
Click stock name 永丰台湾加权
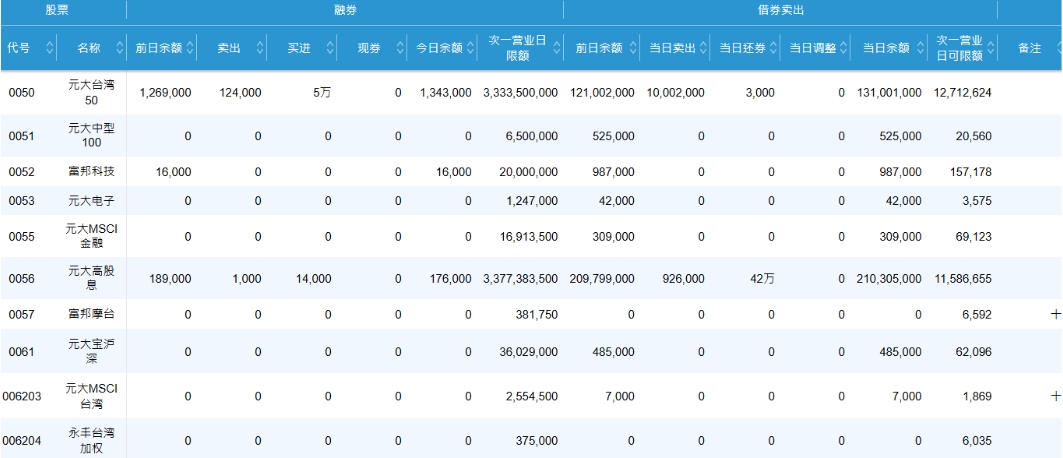[92, 440]
